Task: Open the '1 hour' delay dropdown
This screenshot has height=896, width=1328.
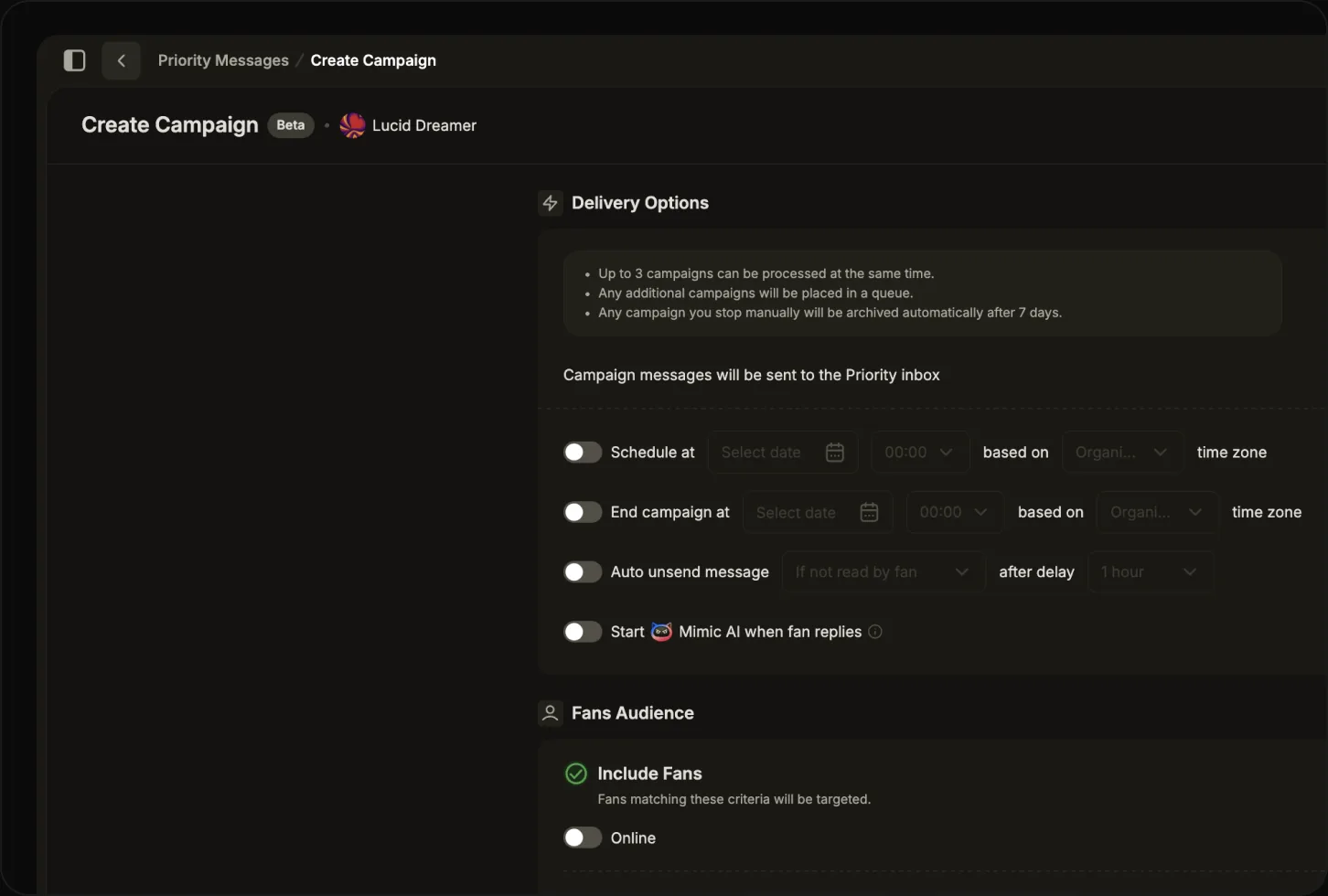Action: click(x=1151, y=572)
